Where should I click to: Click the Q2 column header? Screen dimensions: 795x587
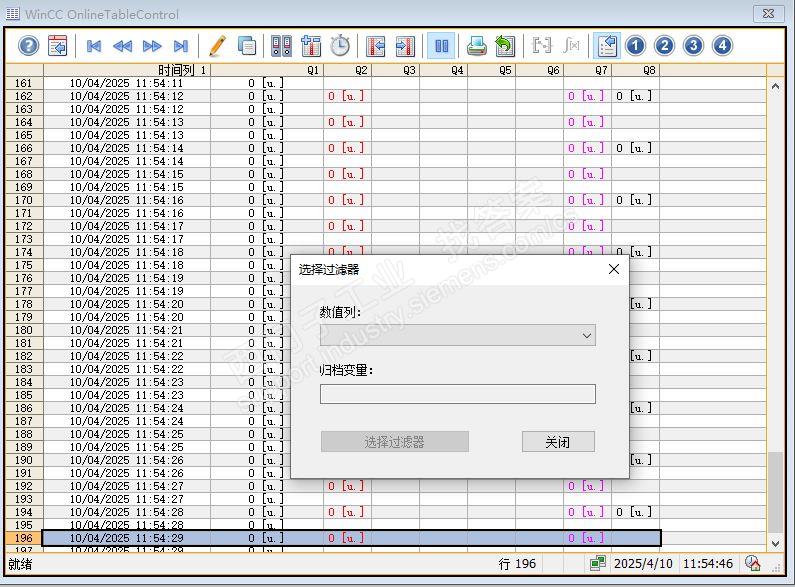pyautogui.click(x=347, y=70)
